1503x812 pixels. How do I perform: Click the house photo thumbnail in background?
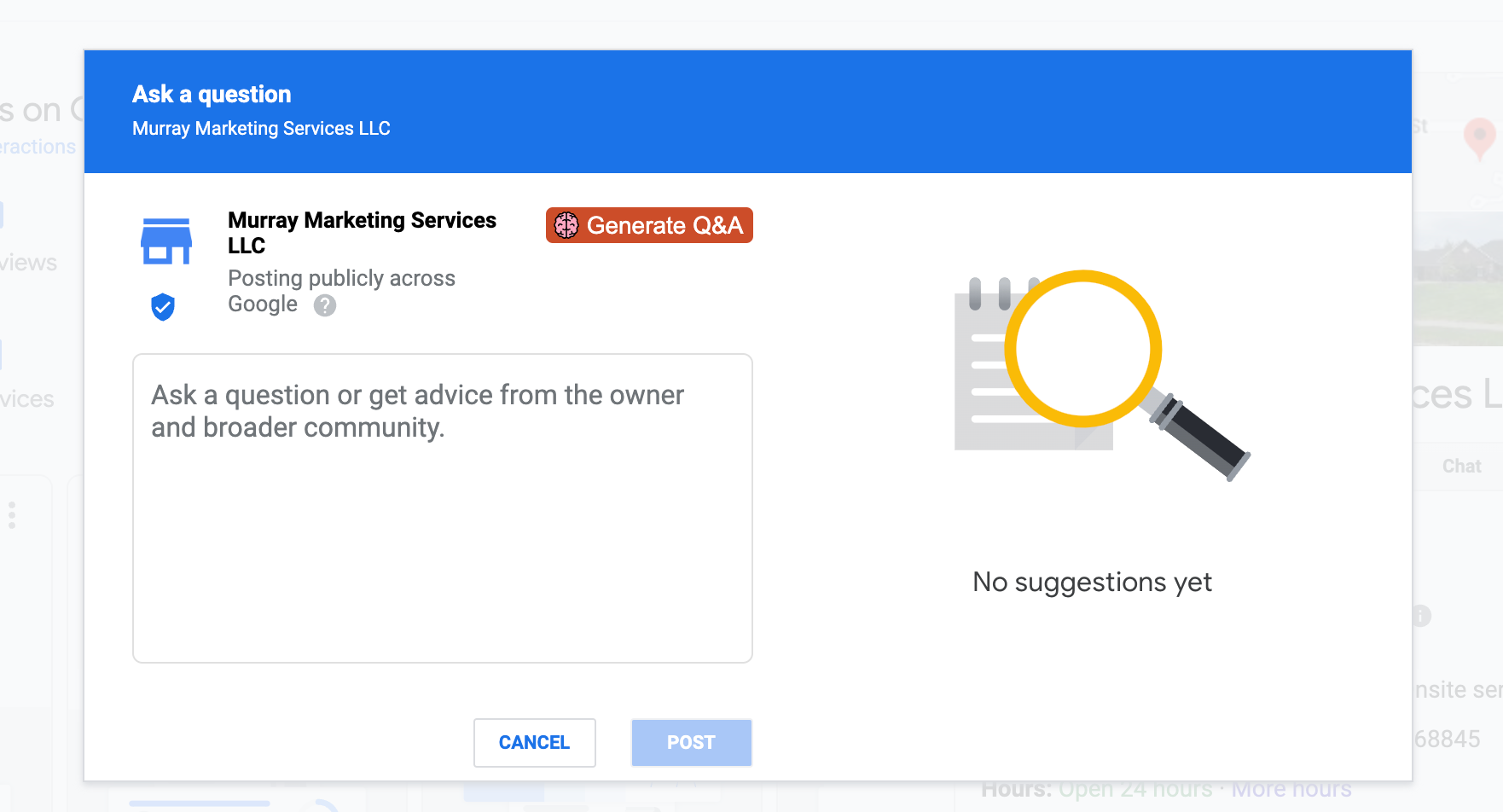[1458, 279]
